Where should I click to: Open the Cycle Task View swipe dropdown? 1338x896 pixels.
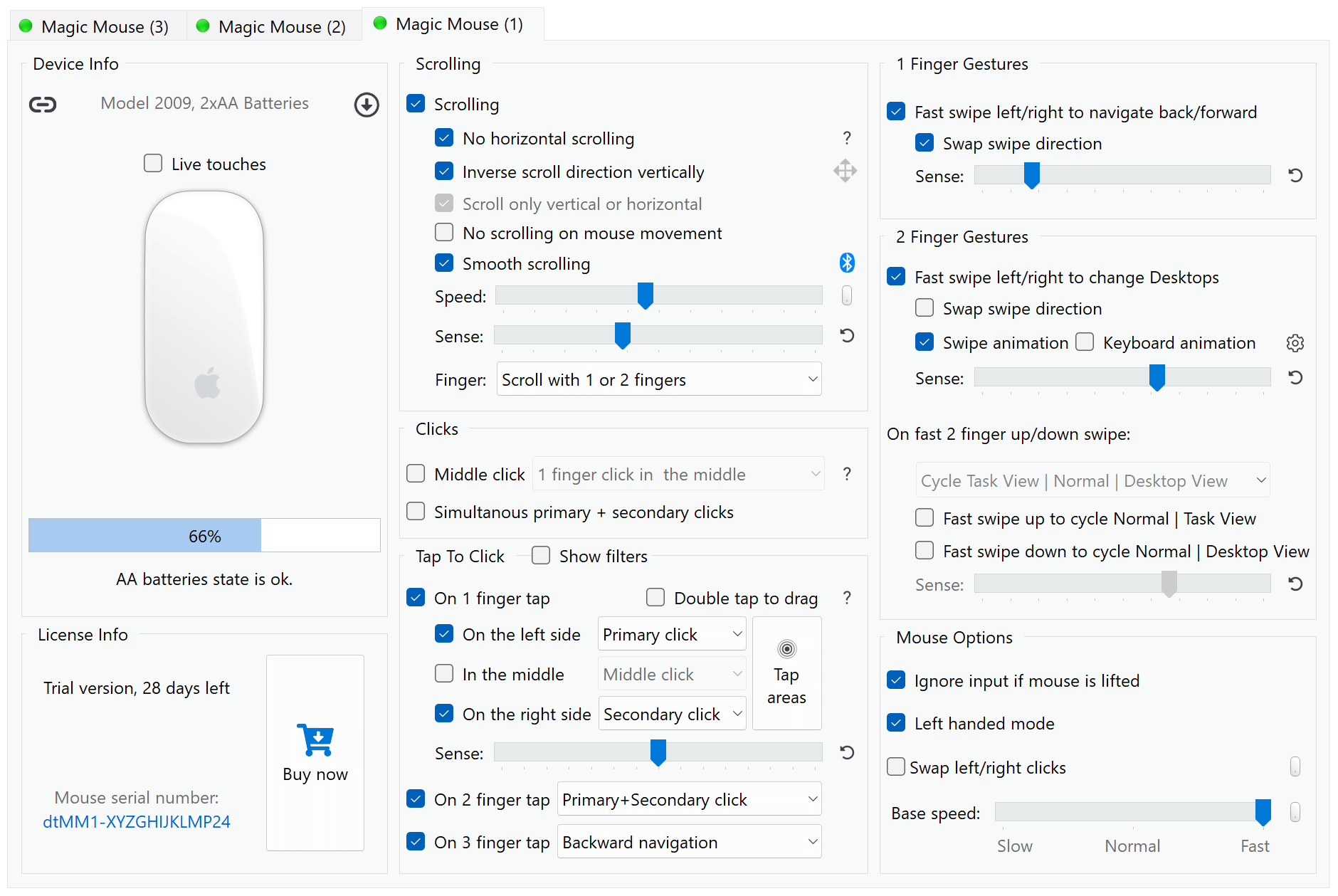tap(1092, 480)
